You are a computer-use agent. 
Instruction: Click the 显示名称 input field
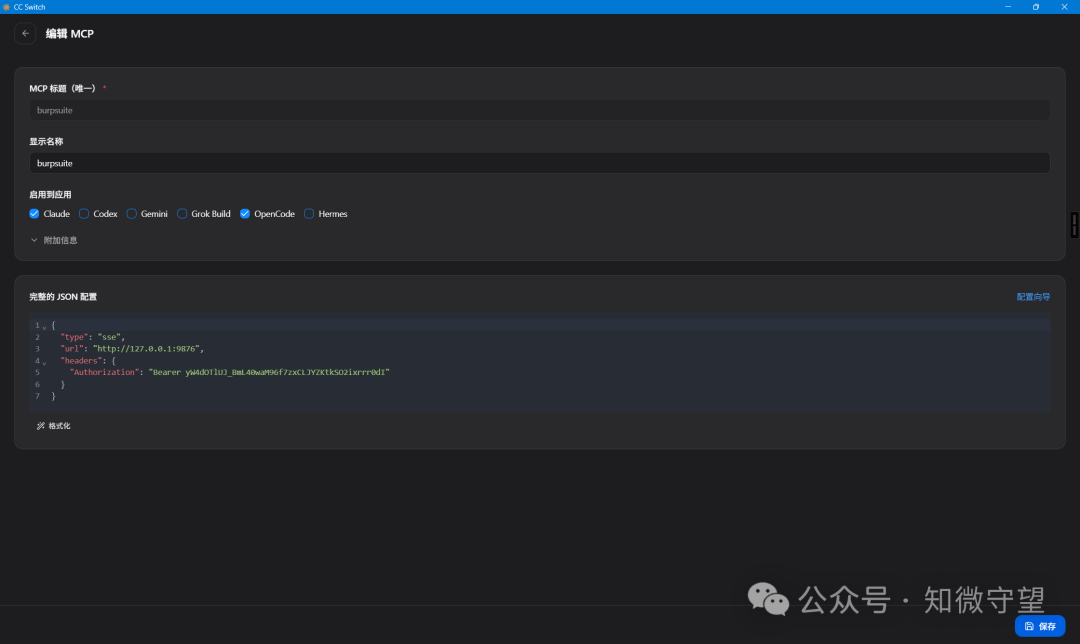[539, 163]
